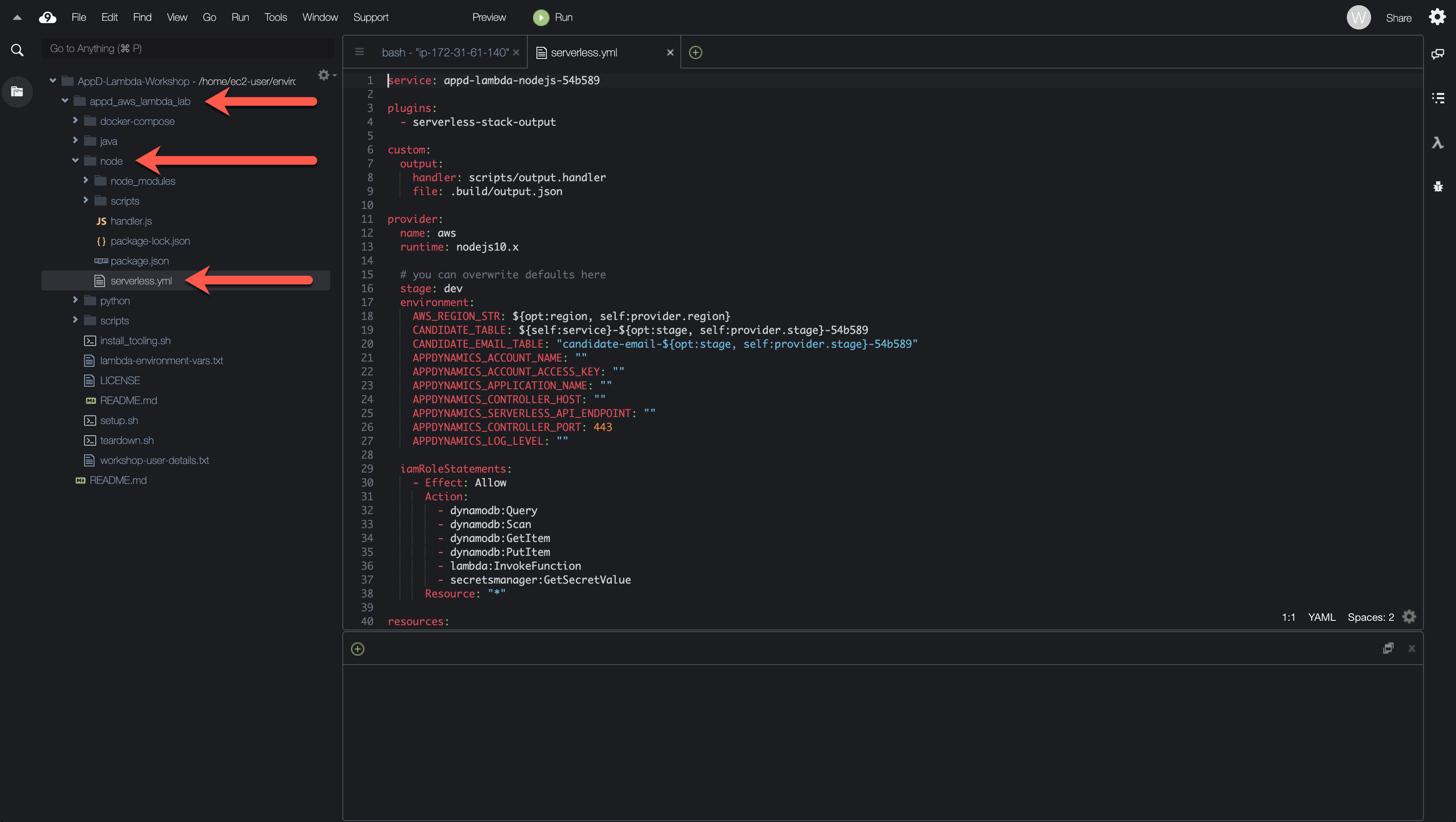Click the green plus new tab icon in editor pane

point(695,52)
